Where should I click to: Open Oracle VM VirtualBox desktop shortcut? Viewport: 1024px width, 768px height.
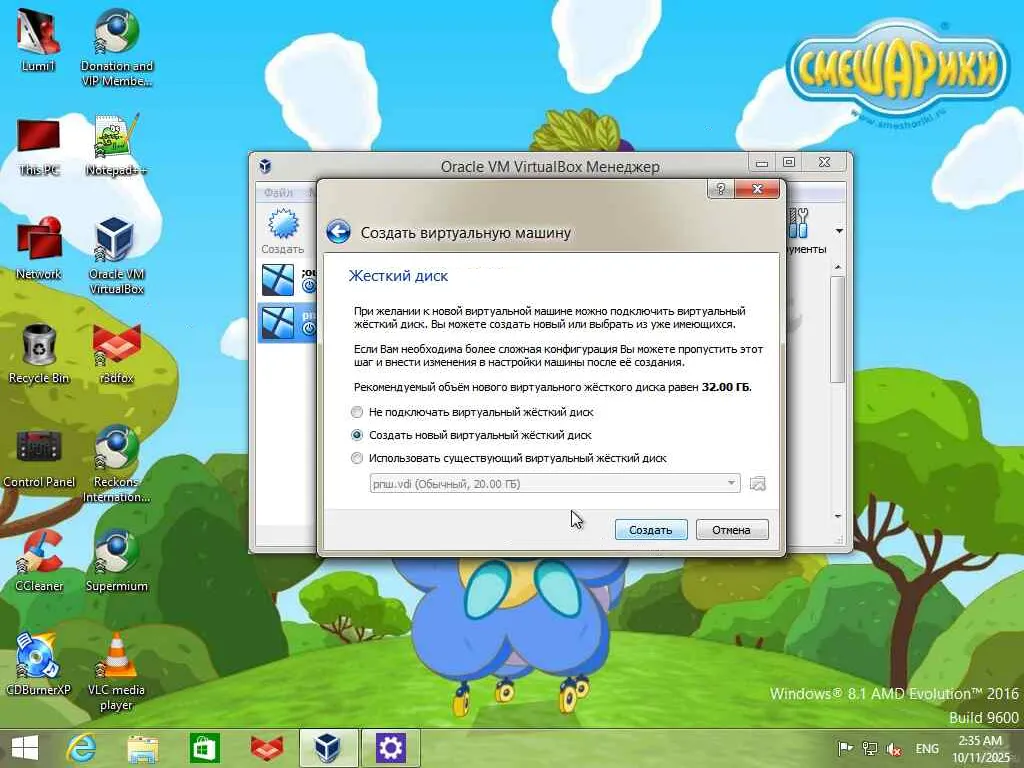pos(116,256)
